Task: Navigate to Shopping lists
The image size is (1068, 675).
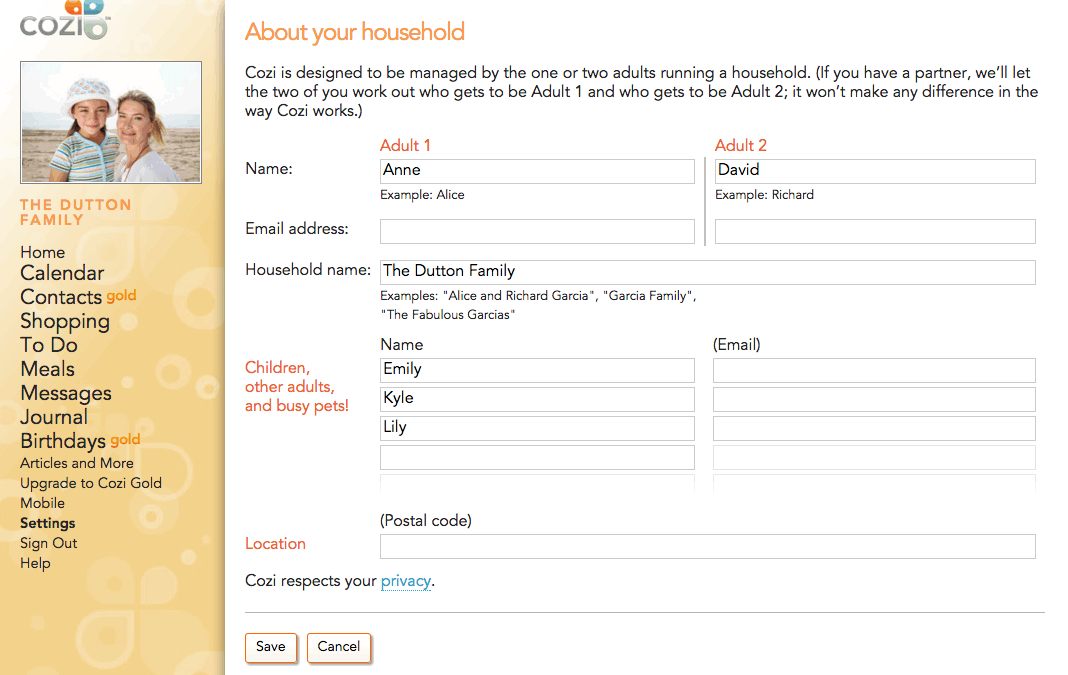Action: pos(65,321)
